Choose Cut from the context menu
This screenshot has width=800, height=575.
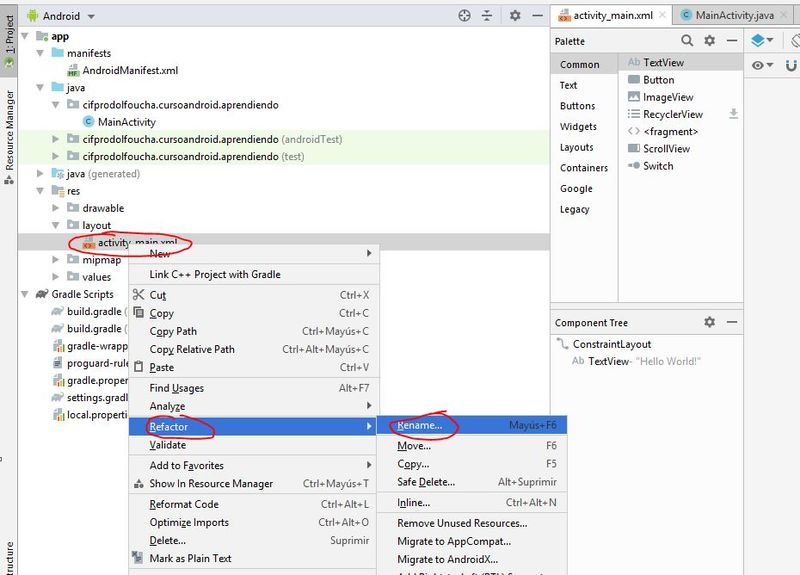[253, 295]
